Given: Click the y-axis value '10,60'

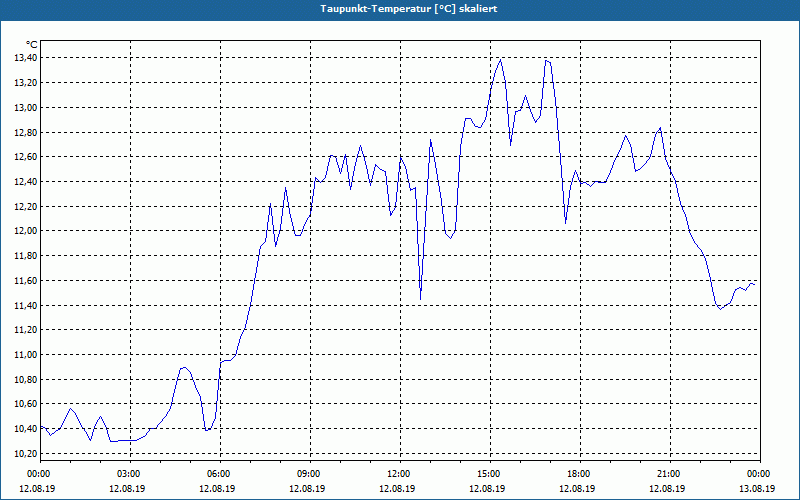Looking at the screenshot, I should (x=25, y=404).
